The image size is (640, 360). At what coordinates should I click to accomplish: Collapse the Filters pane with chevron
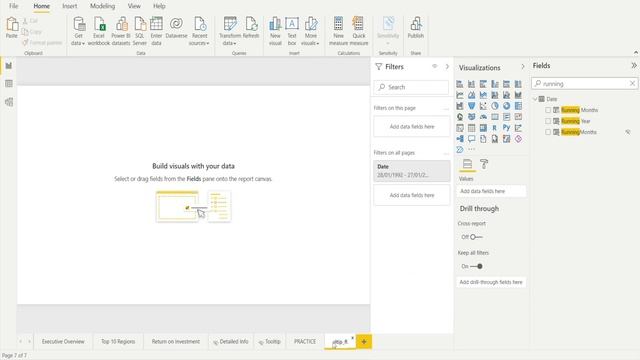(x=447, y=66)
